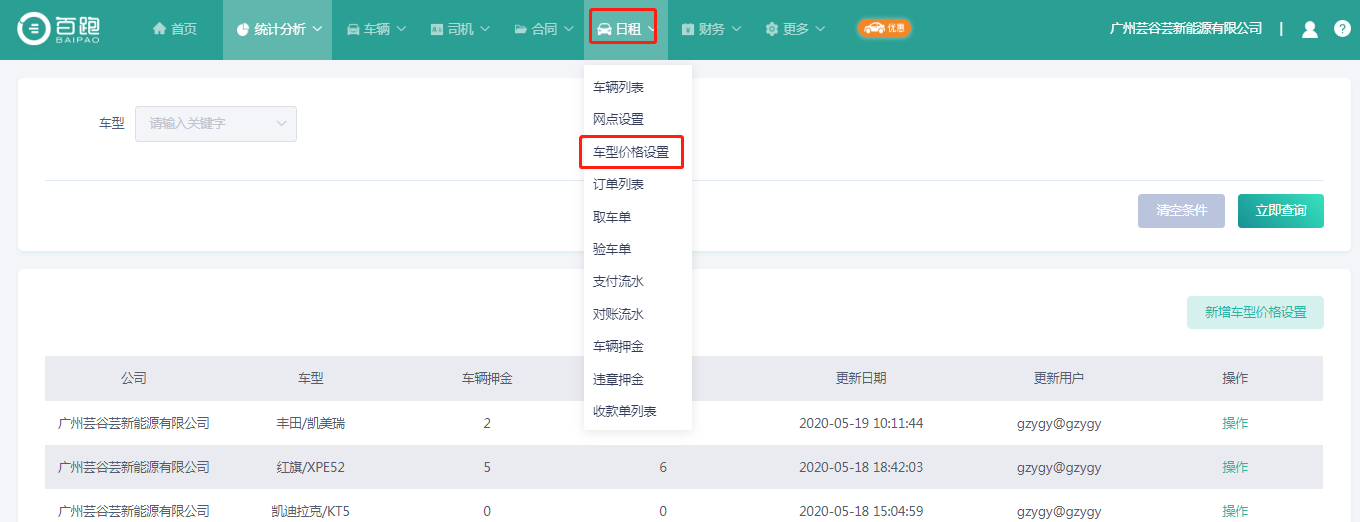The width and height of the screenshot is (1360, 522).
Task: Click 新增车型价格设置 button
Action: (x=1255, y=312)
